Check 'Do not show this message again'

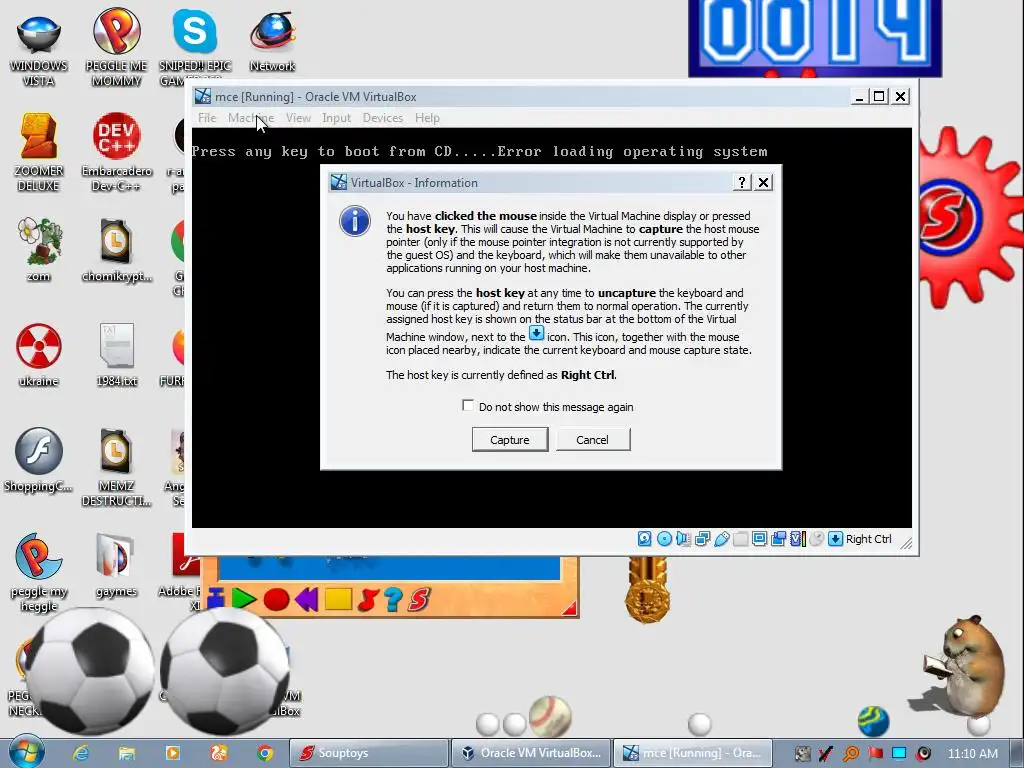468,406
